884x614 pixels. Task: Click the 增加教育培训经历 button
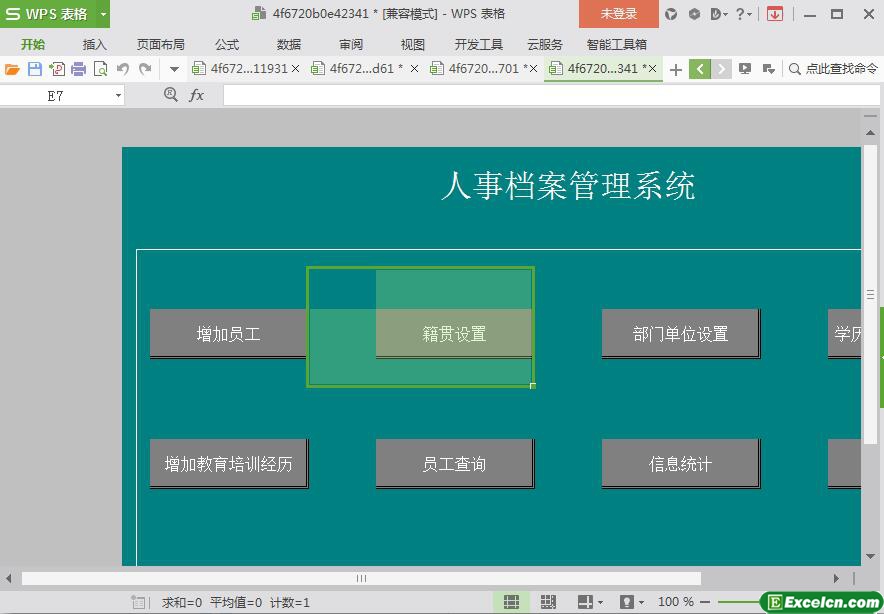pyautogui.click(x=228, y=463)
